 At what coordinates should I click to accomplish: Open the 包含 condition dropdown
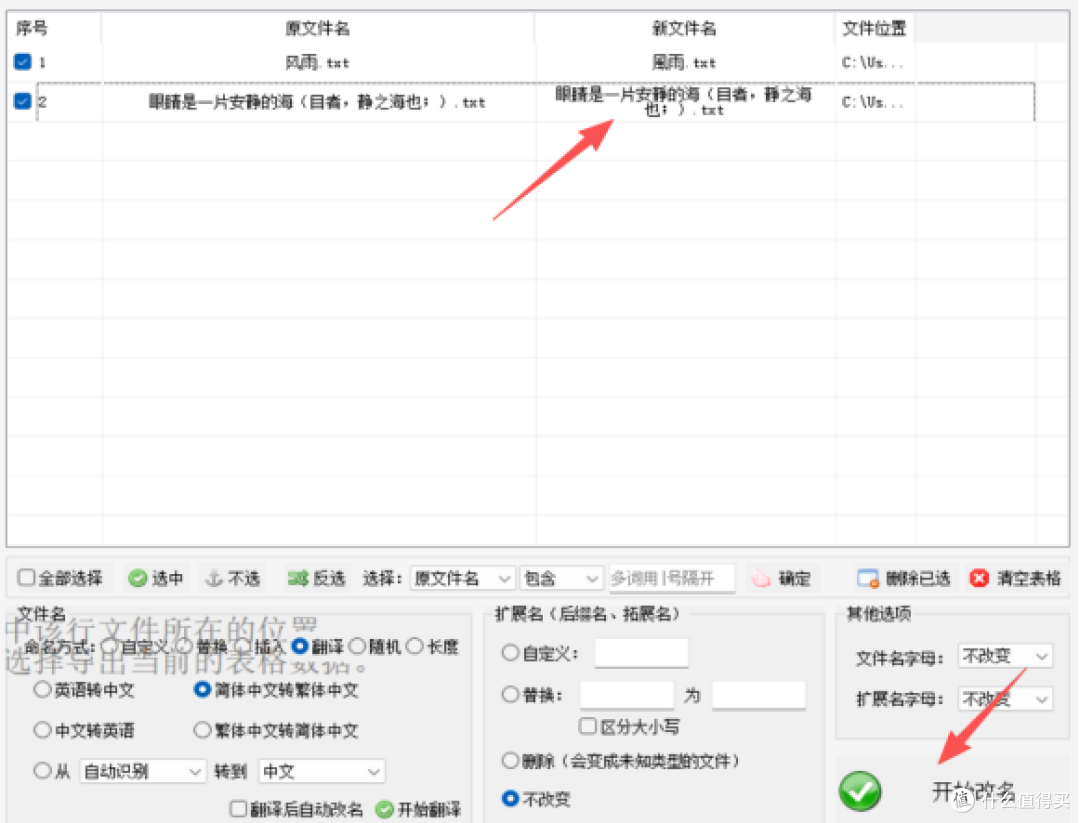561,579
